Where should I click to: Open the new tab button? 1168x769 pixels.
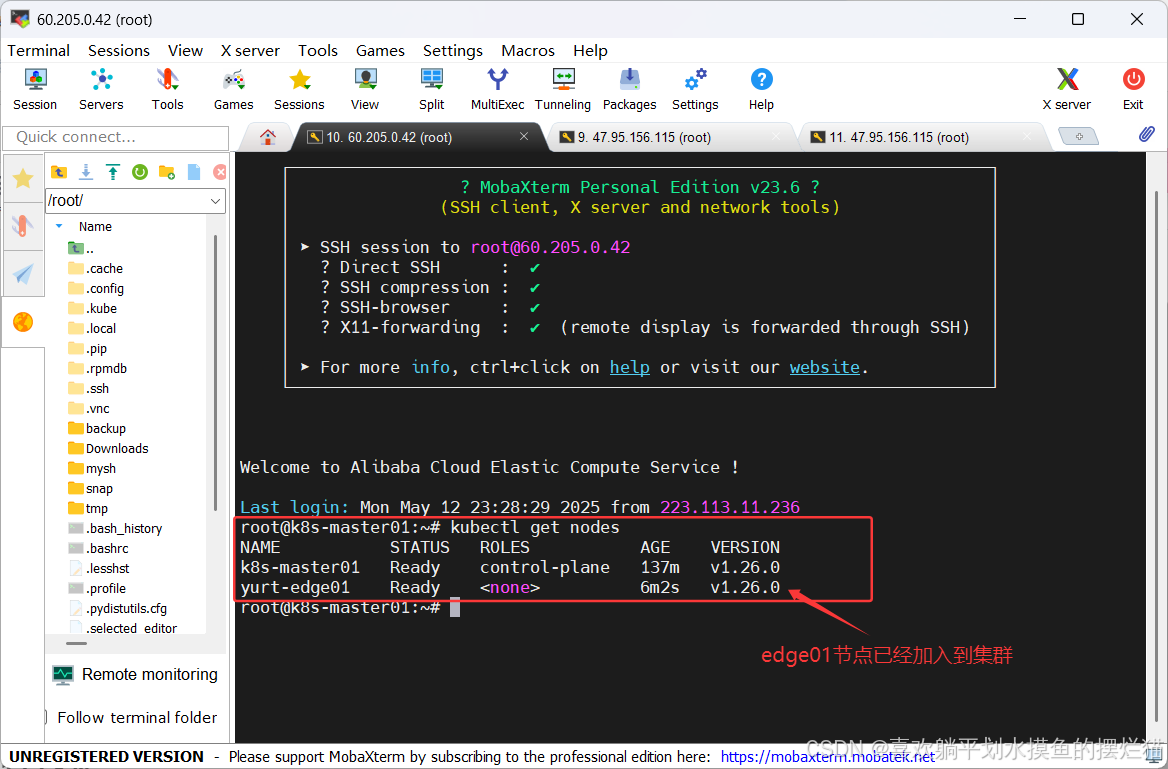(x=1078, y=136)
